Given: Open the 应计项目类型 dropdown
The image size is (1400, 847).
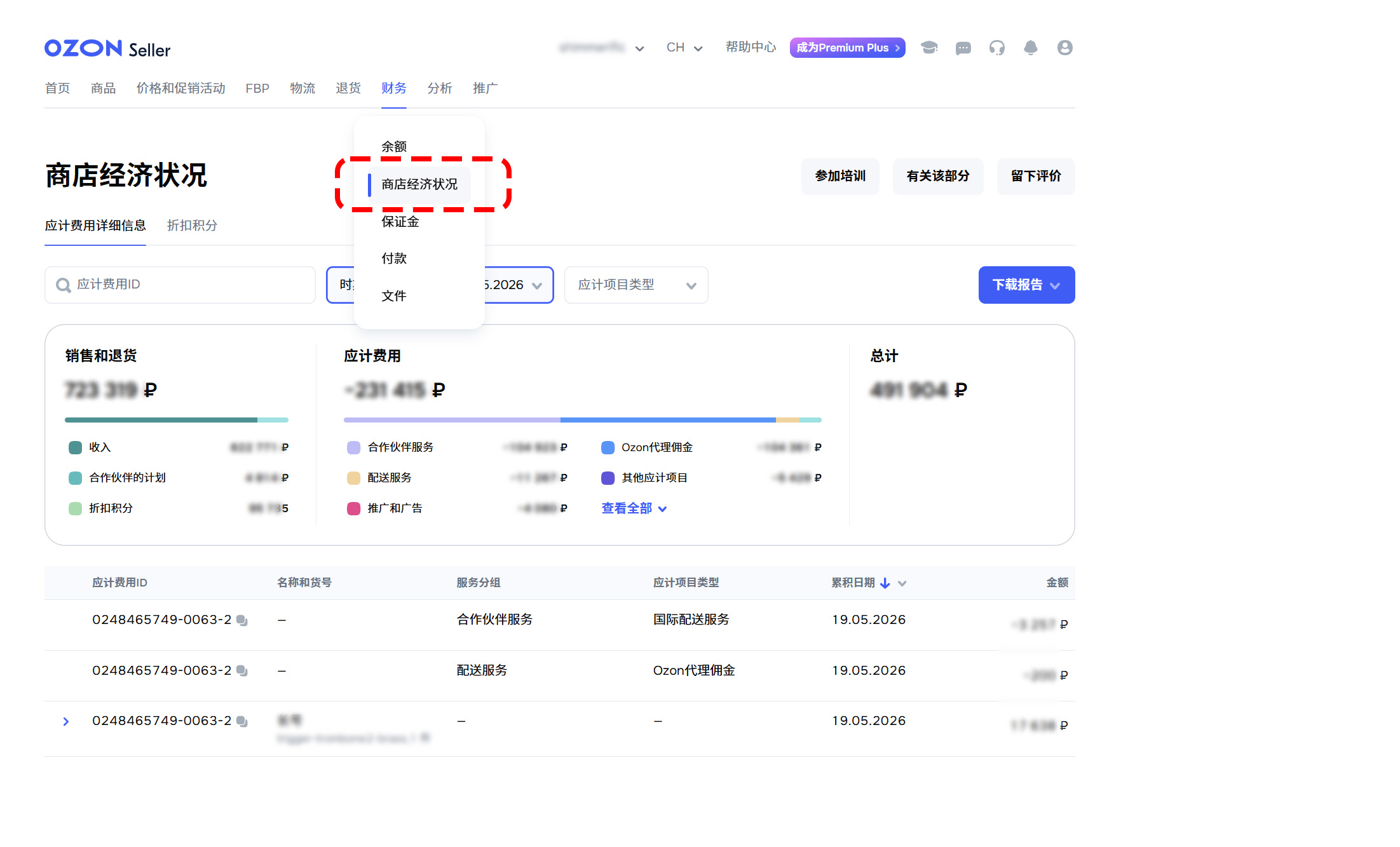Looking at the screenshot, I should click(636, 285).
